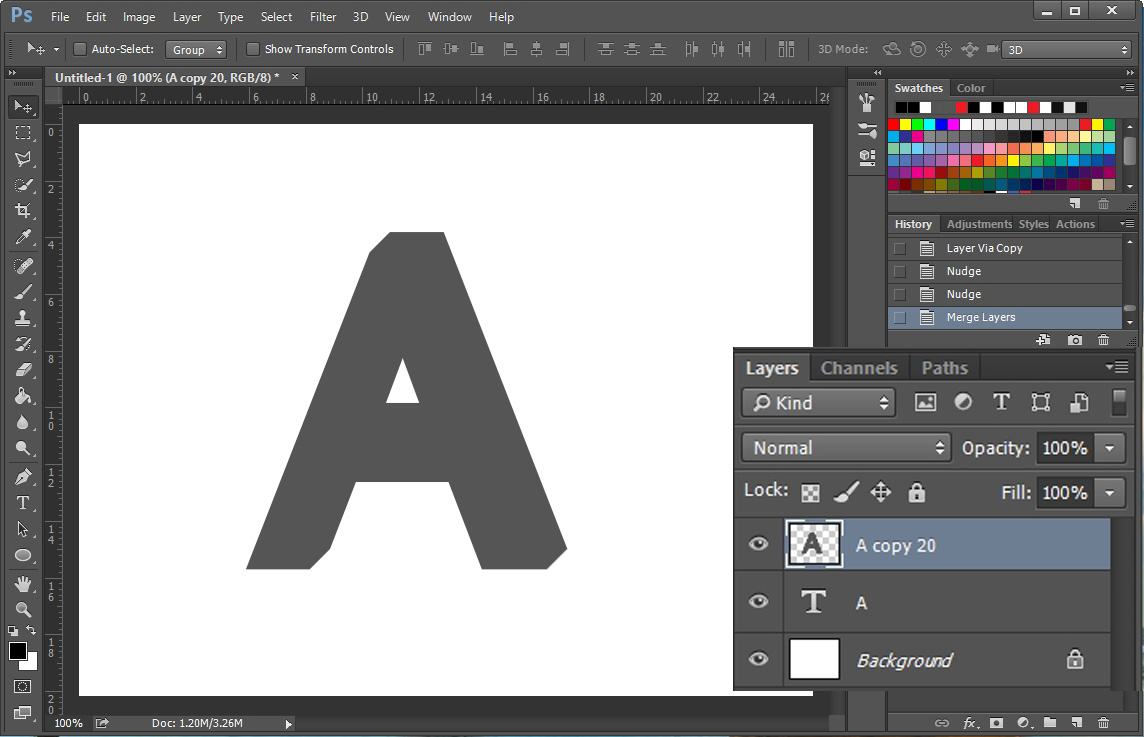
Task: Select the Healing Brush tool
Action: (23, 266)
